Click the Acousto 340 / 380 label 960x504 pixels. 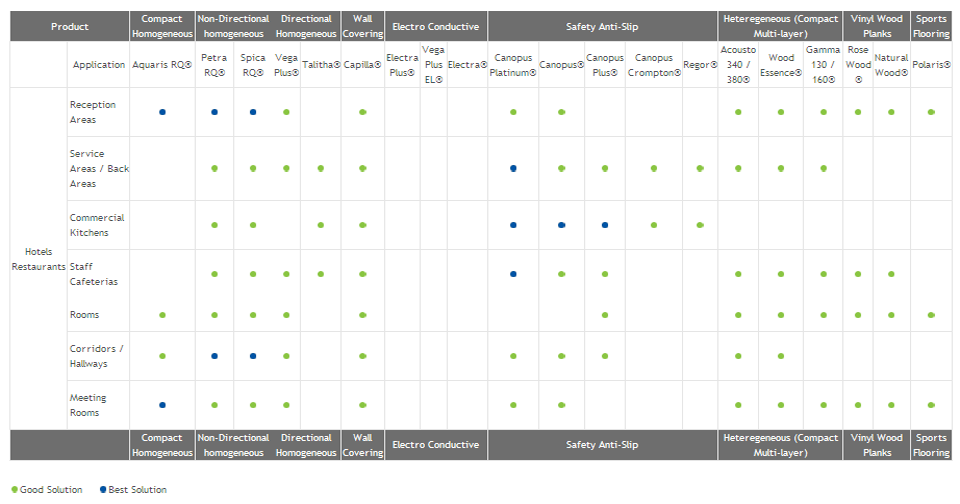click(738, 65)
